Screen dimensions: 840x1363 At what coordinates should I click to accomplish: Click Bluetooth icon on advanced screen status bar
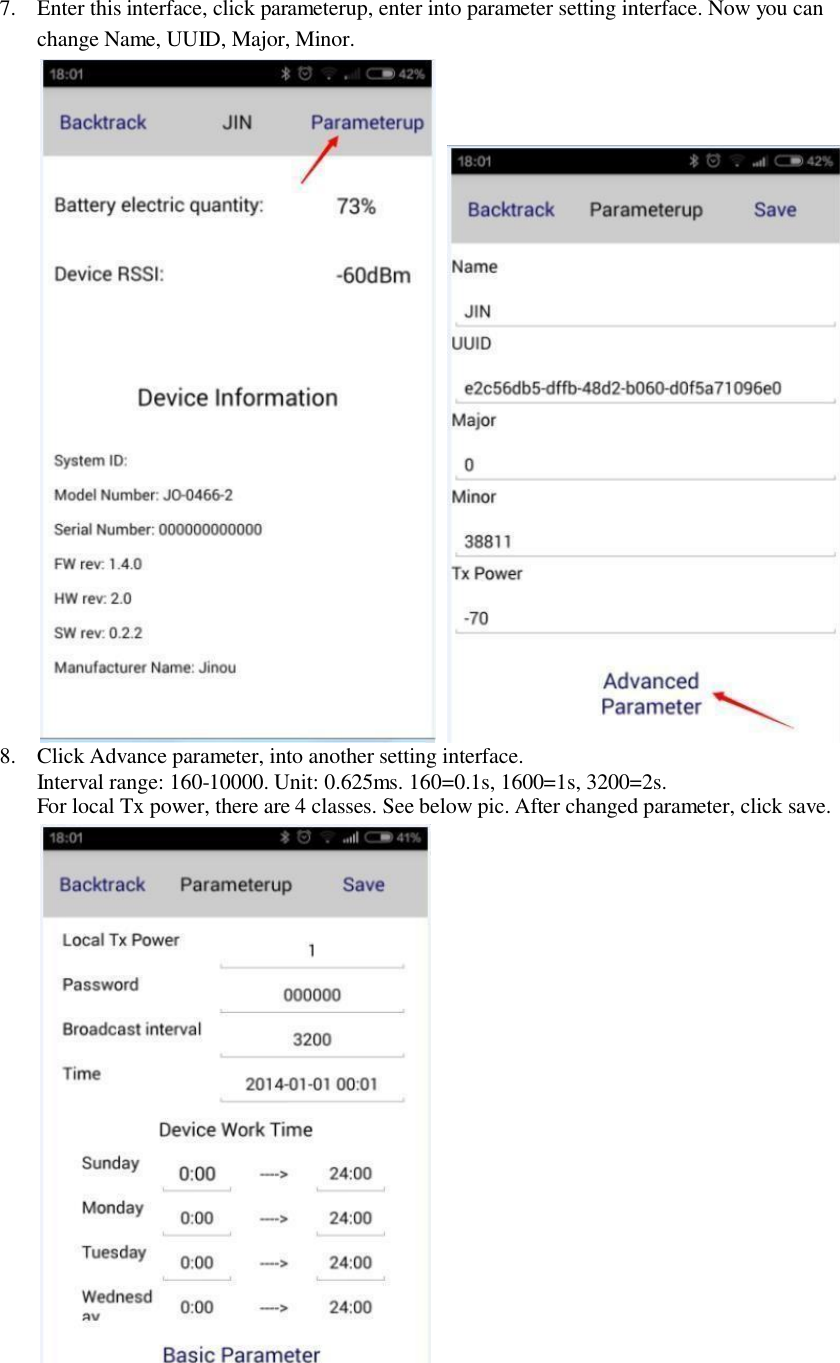tap(284, 838)
